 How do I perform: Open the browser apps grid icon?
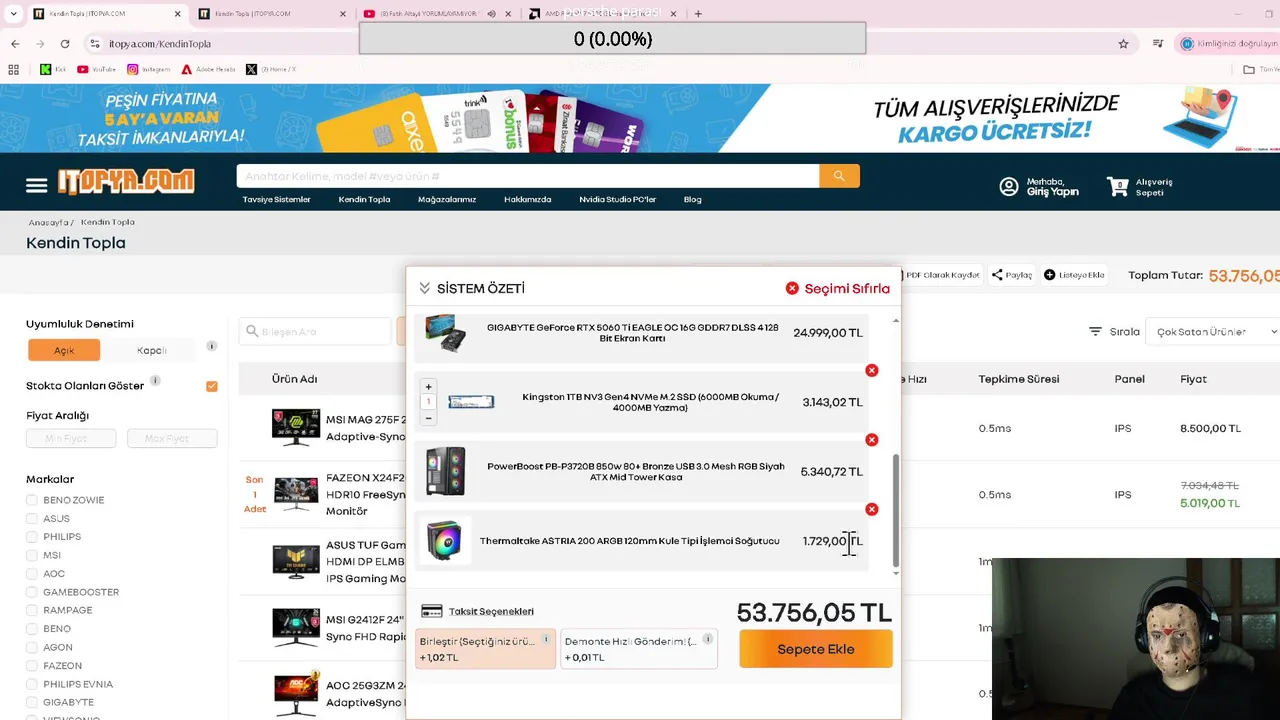pos(14,70)
